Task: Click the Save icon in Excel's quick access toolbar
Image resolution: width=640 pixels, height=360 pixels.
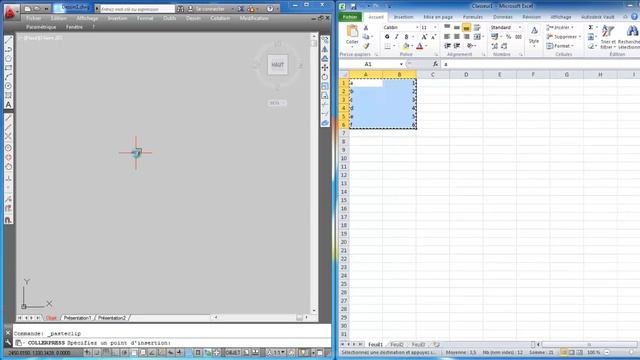Action: pos(353,6)
